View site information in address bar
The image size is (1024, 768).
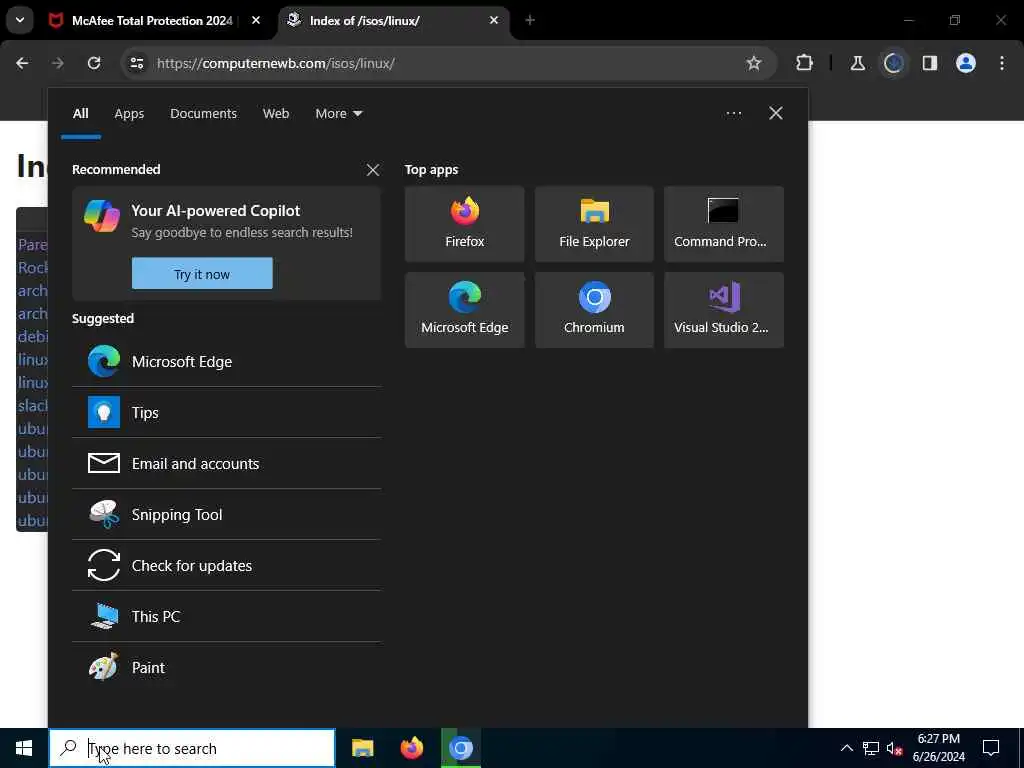point(136,63)
